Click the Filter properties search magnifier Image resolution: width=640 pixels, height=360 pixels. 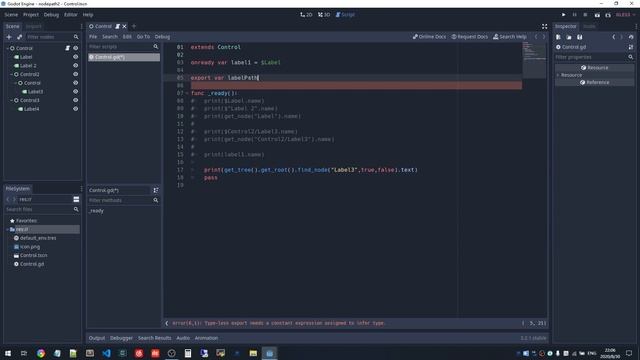click(631, 58)
